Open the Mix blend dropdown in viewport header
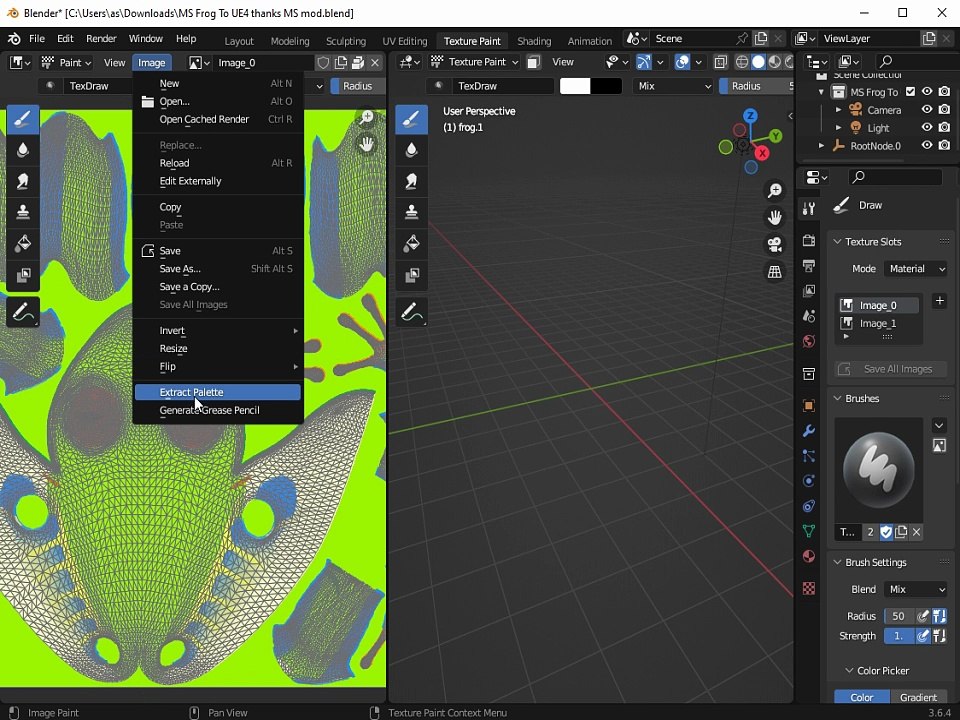This screenshot has height=720, width=960. (x=674, y=86)
